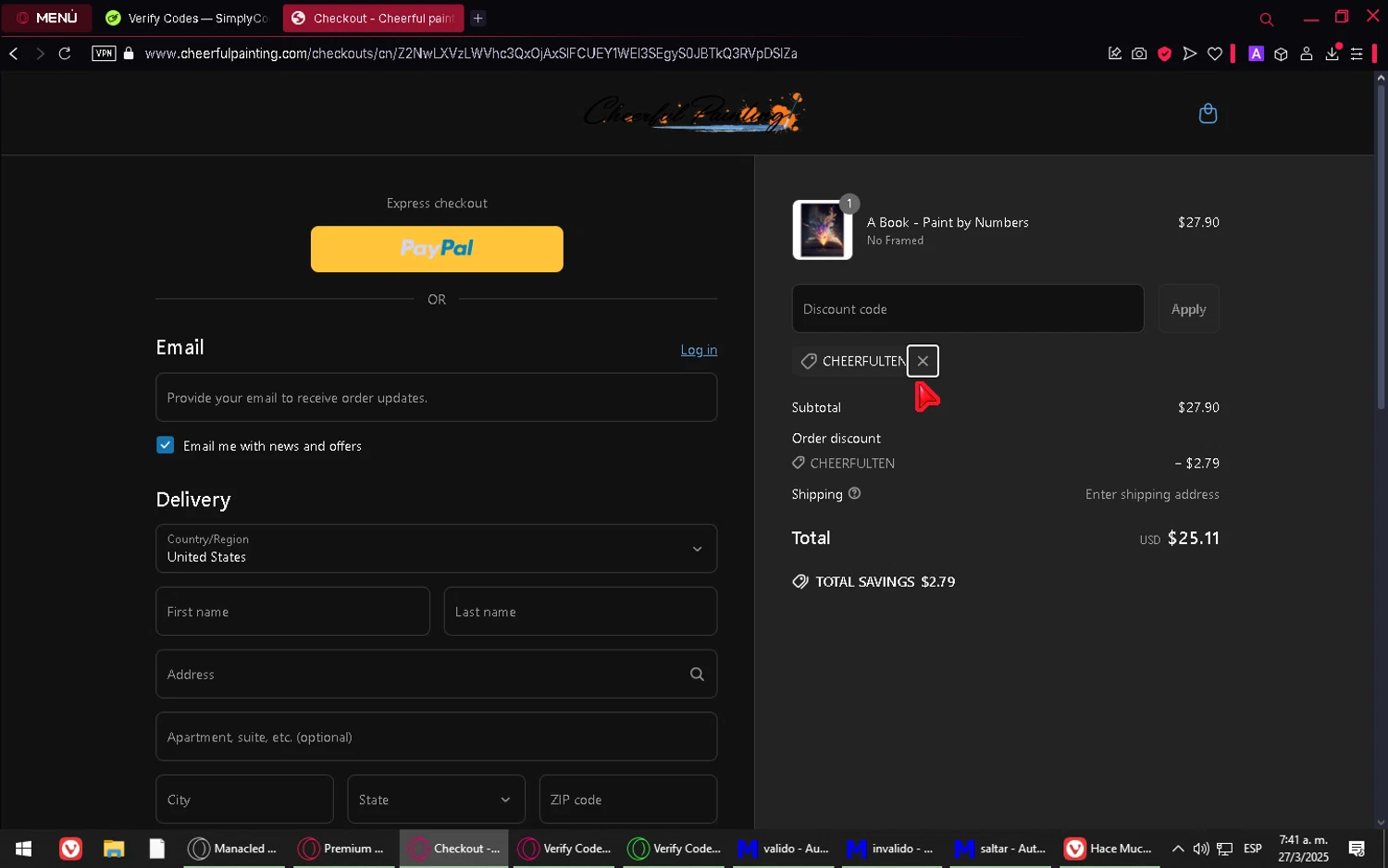This screenshot has height=868, width=1388.
Task: Click the First name field
Action: coord(292,612)
